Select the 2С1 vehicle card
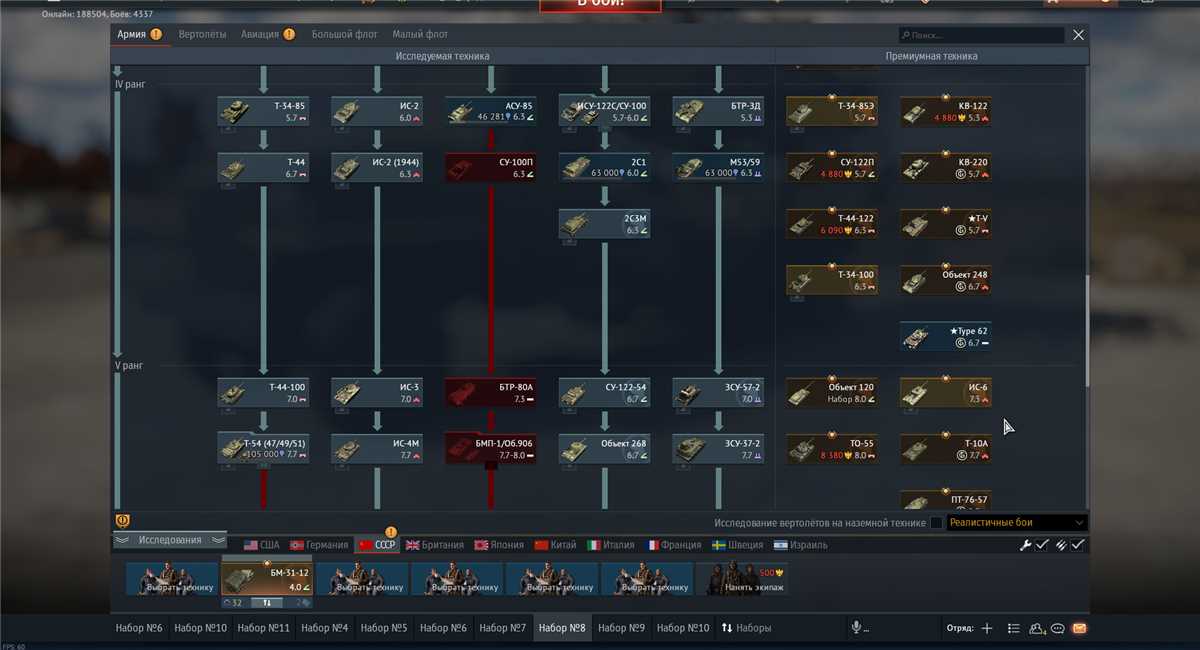The height and width of the screenshot is (650, 1200). (604, 167)
